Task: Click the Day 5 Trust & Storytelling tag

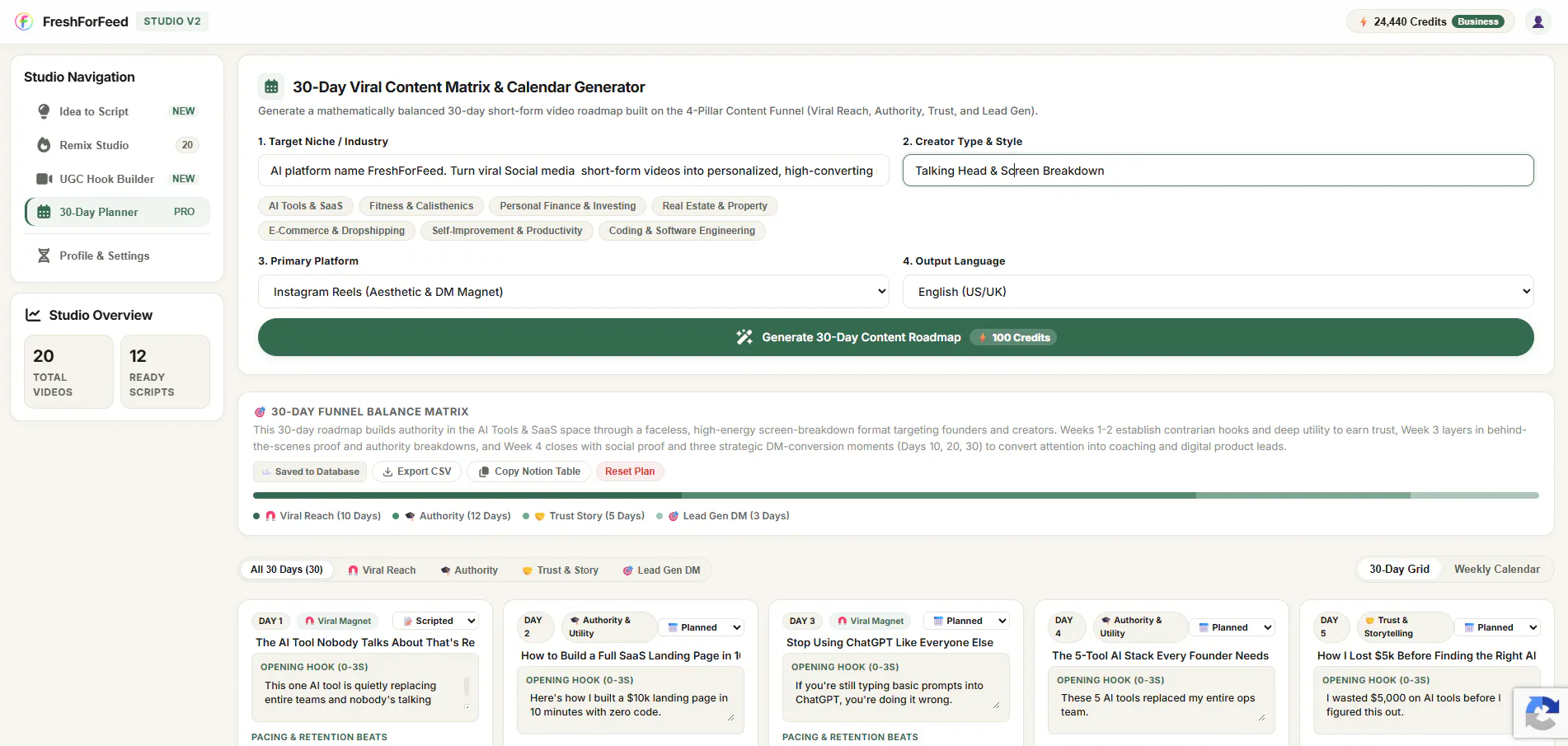Action: pos(1404,627)
